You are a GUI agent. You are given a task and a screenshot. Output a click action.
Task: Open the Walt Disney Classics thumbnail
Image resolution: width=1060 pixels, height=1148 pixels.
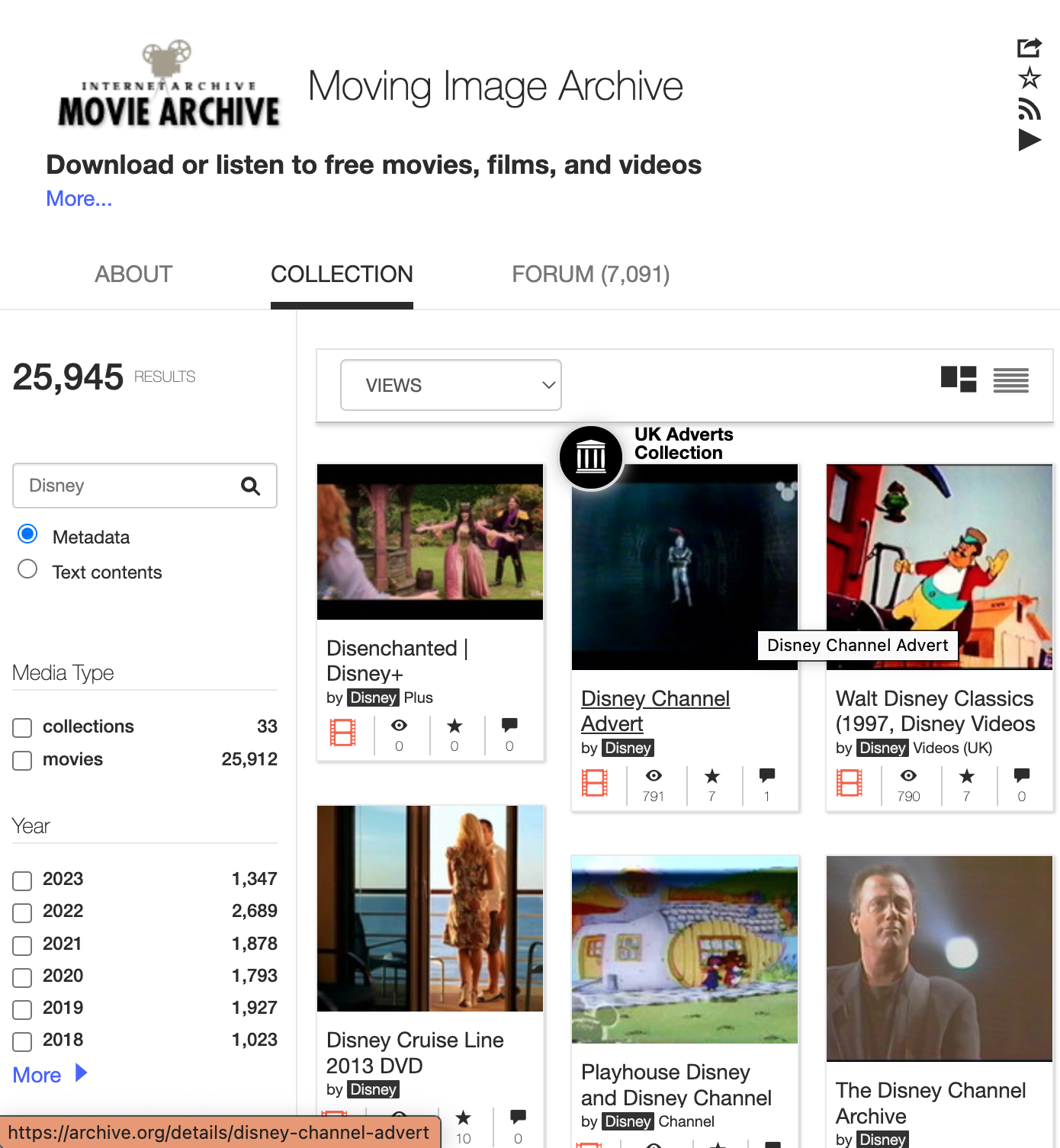pos(940,567)
